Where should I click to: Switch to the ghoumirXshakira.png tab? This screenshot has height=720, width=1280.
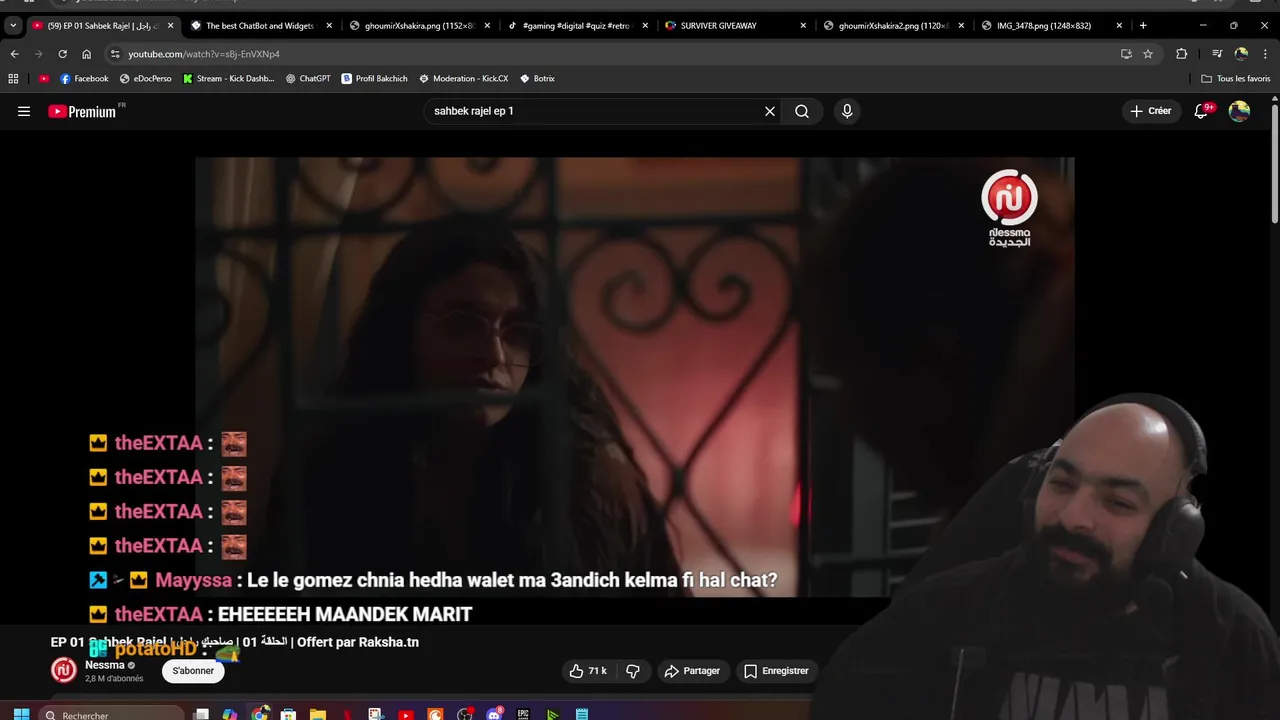point(418,25)
